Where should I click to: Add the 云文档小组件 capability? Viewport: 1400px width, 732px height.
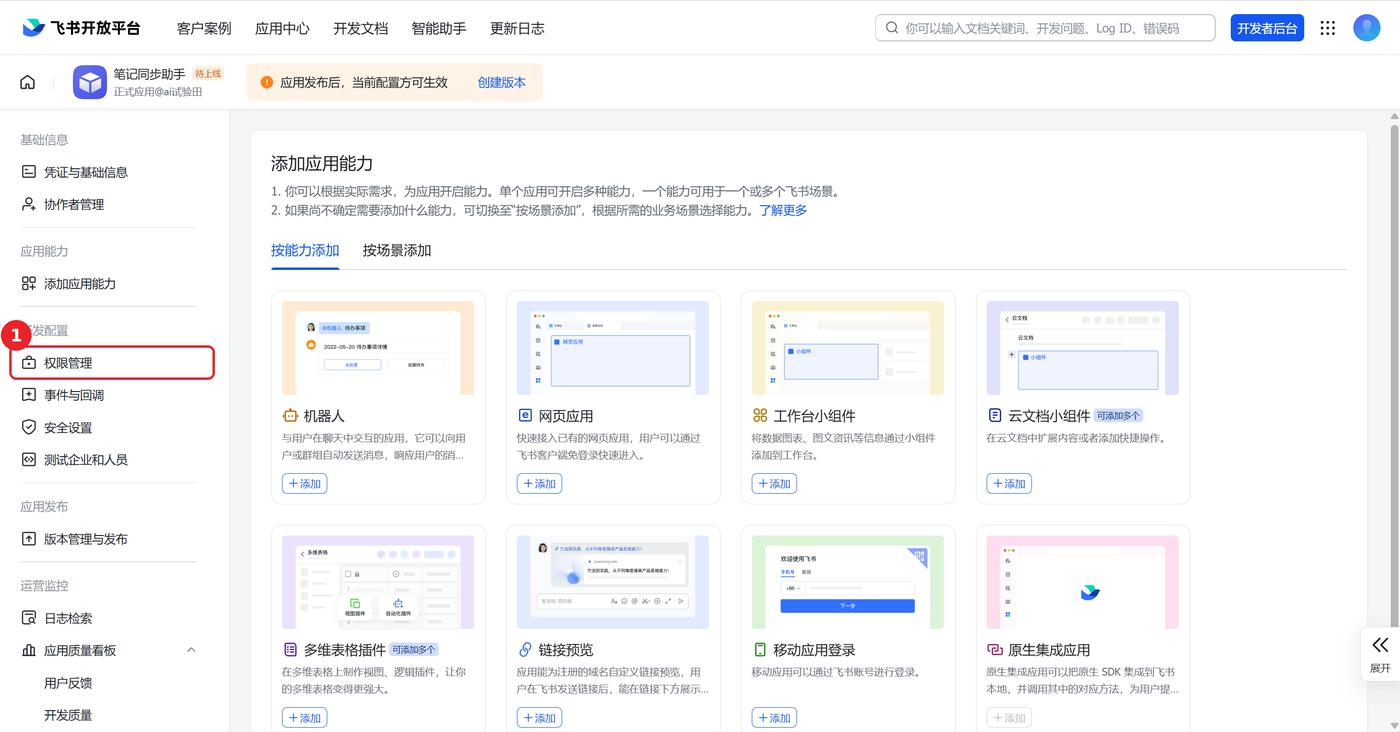(x=1009, y=483)
